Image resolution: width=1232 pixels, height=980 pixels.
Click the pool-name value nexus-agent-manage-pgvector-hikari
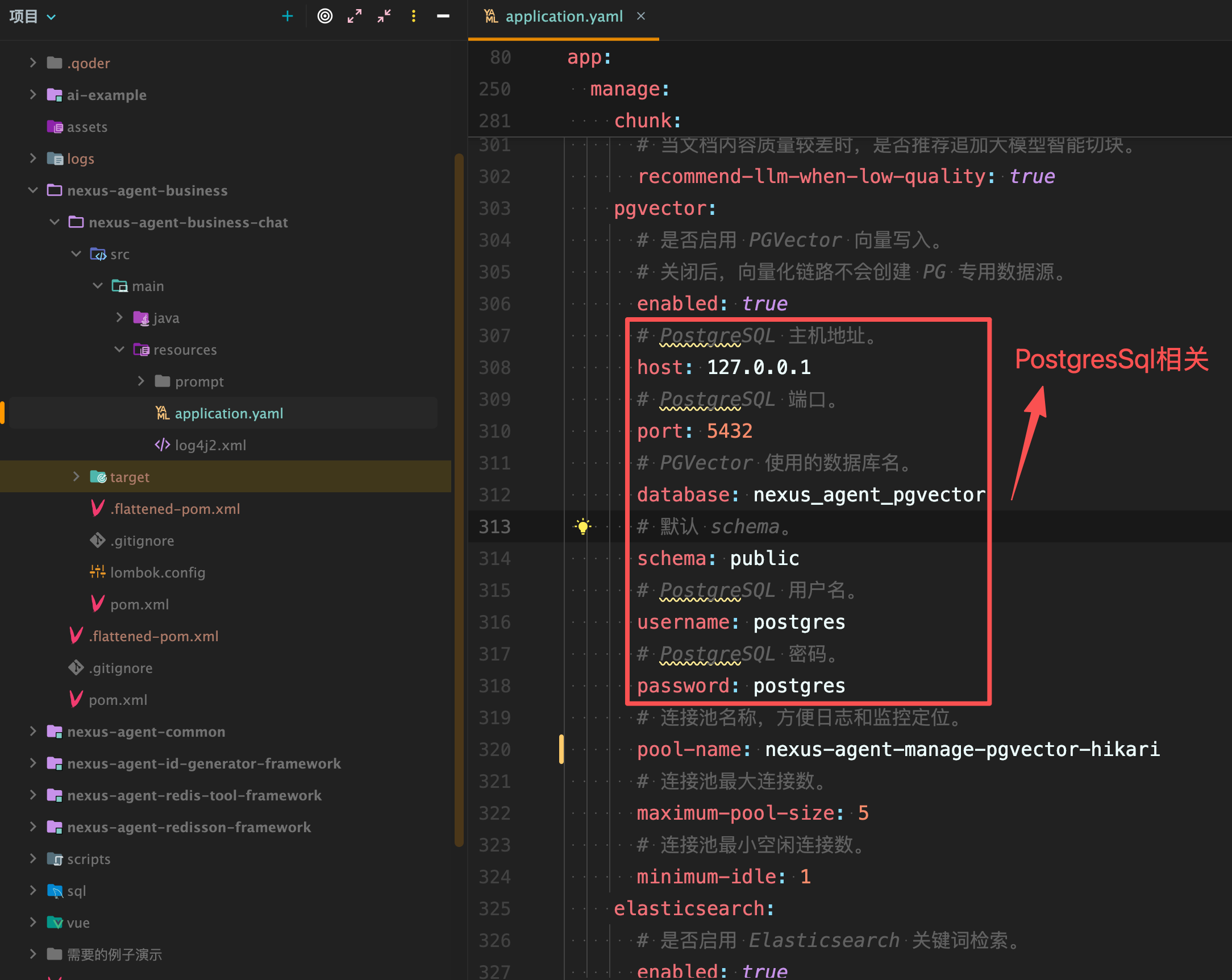962,749
